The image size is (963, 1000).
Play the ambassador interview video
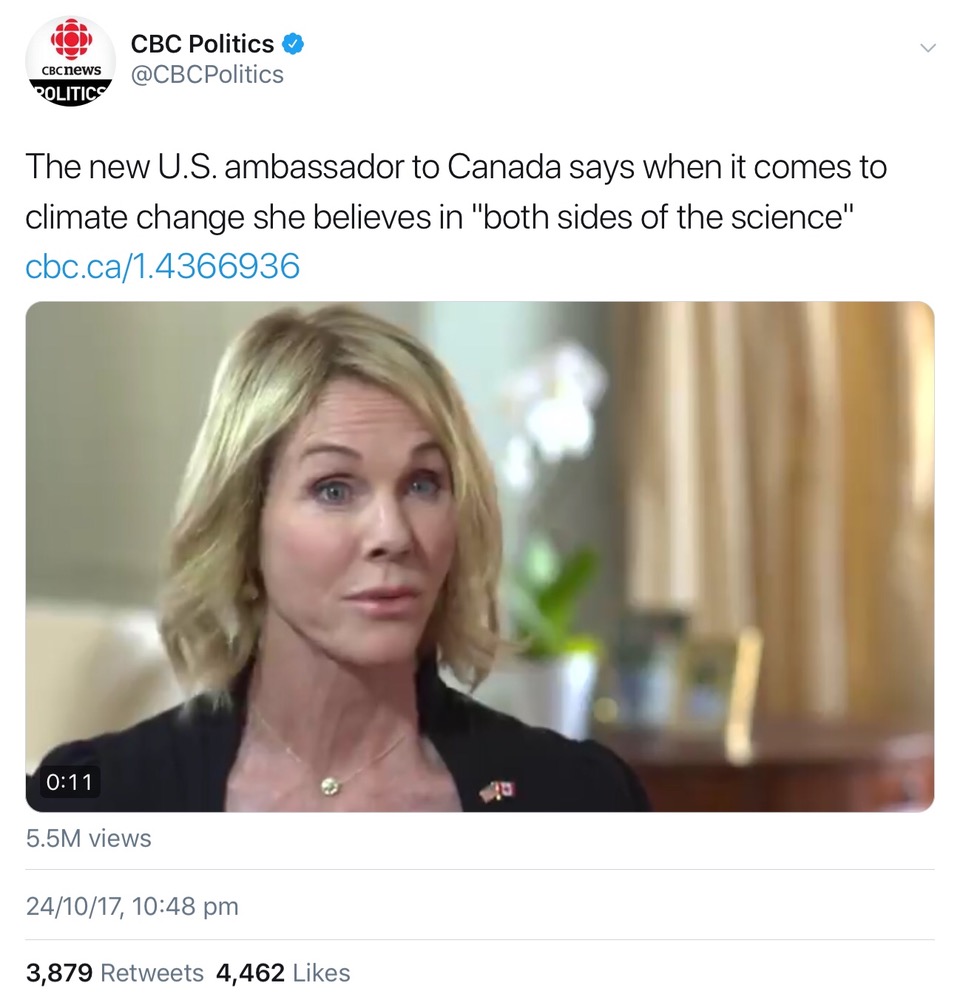479,556
